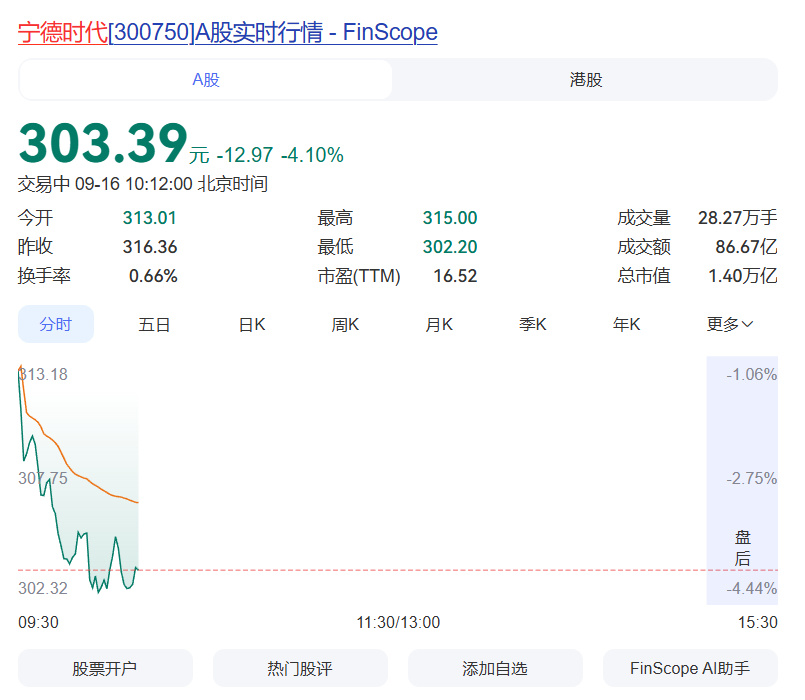Click the 热门股评 button
This screenshot has width=805, height=700.
(x=300, y=668)
